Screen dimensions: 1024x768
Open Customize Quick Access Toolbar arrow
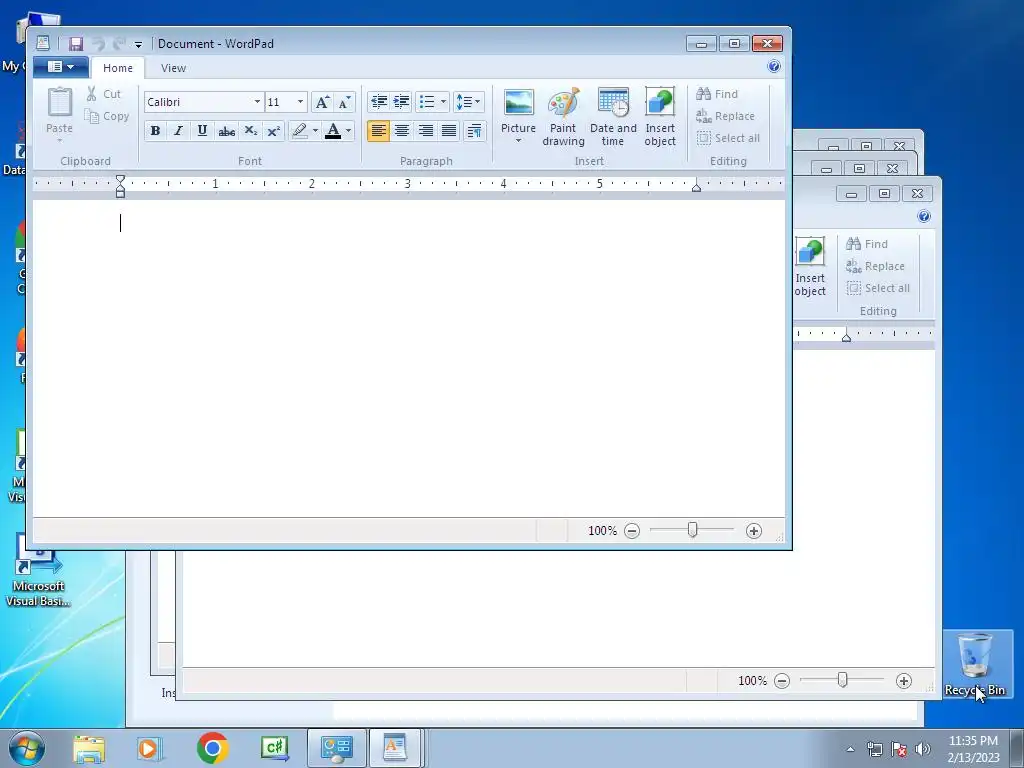point(138,44)
